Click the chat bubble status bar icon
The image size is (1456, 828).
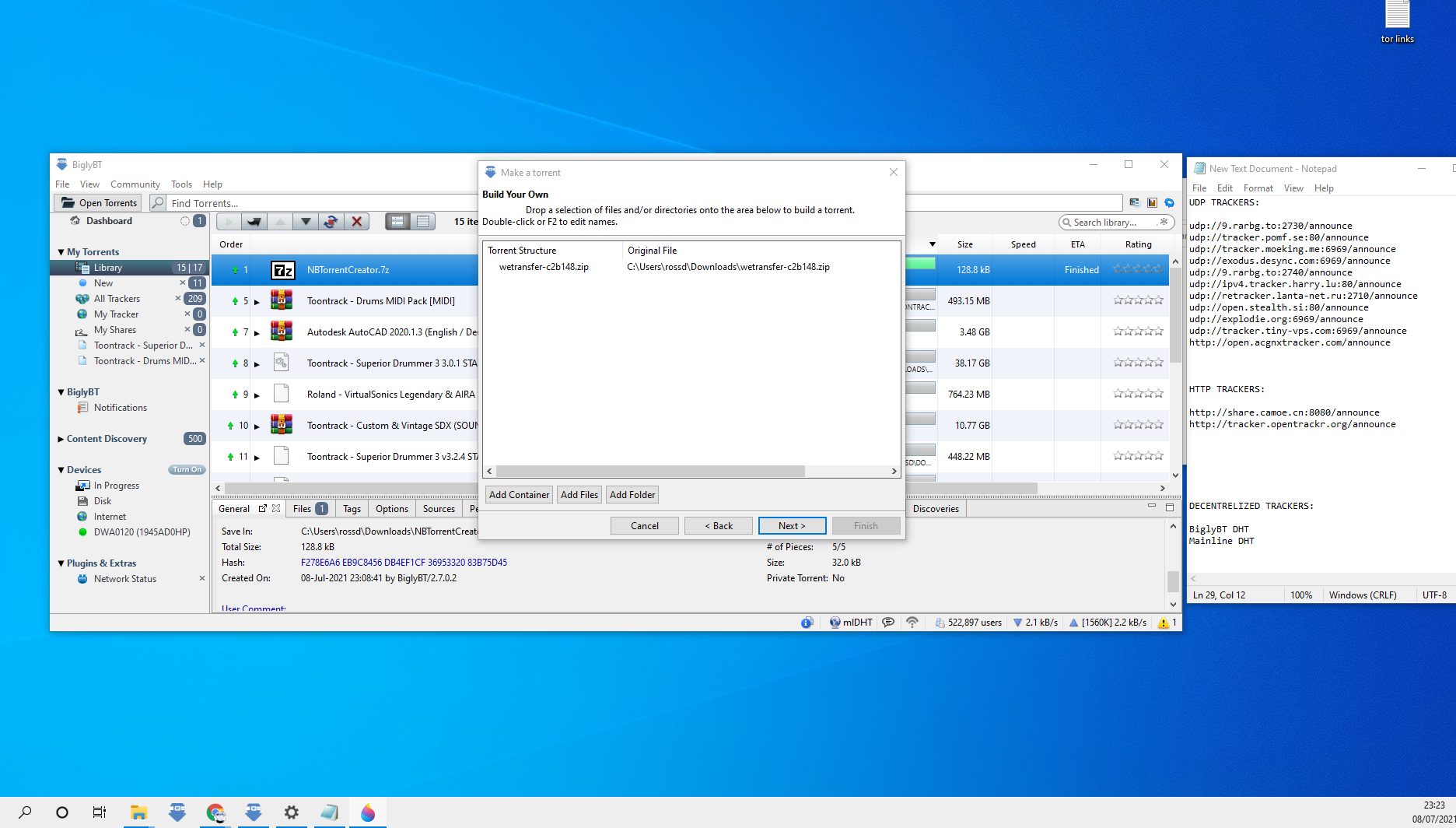click(888, 623)
